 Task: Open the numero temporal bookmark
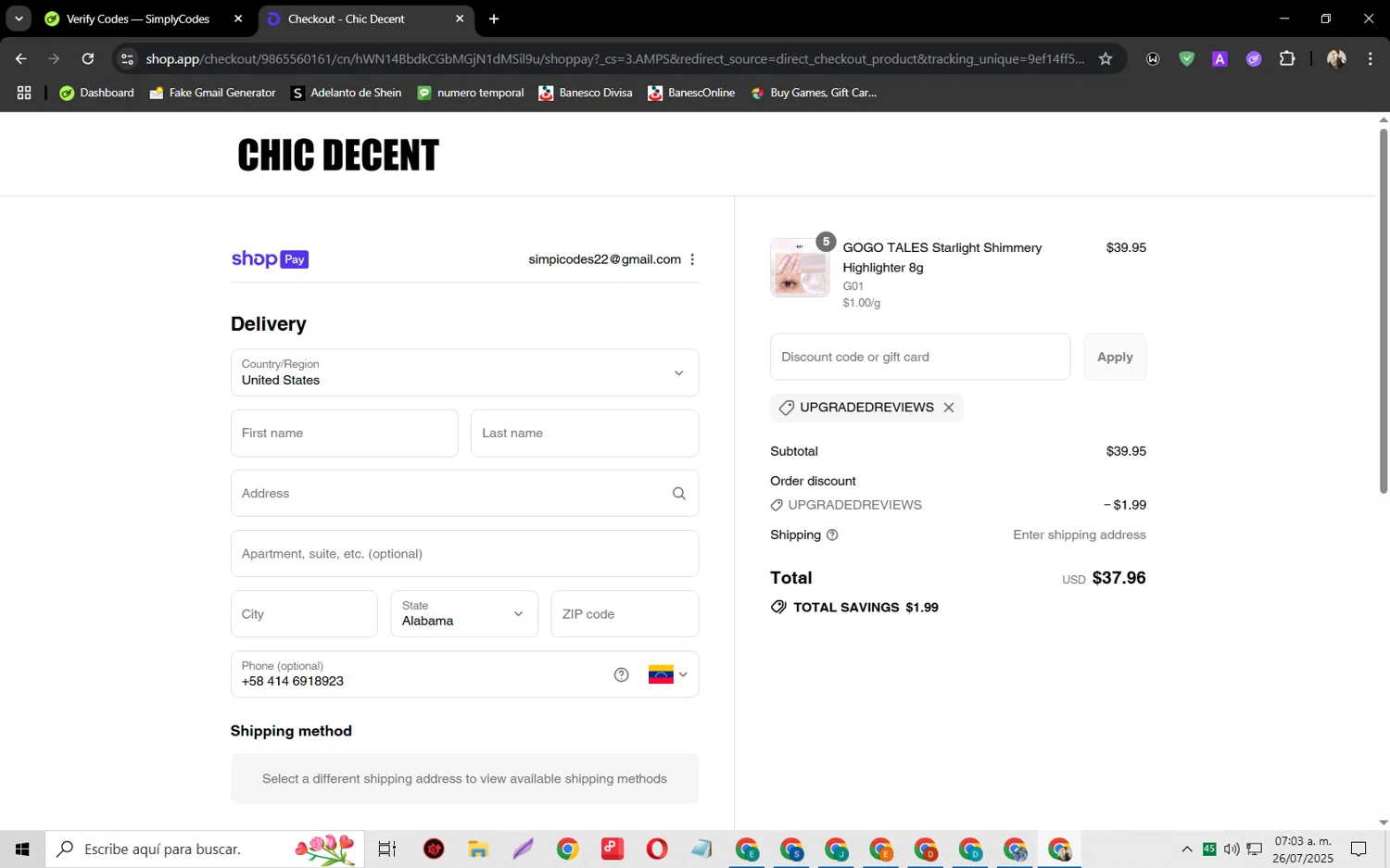coord(470,93)
